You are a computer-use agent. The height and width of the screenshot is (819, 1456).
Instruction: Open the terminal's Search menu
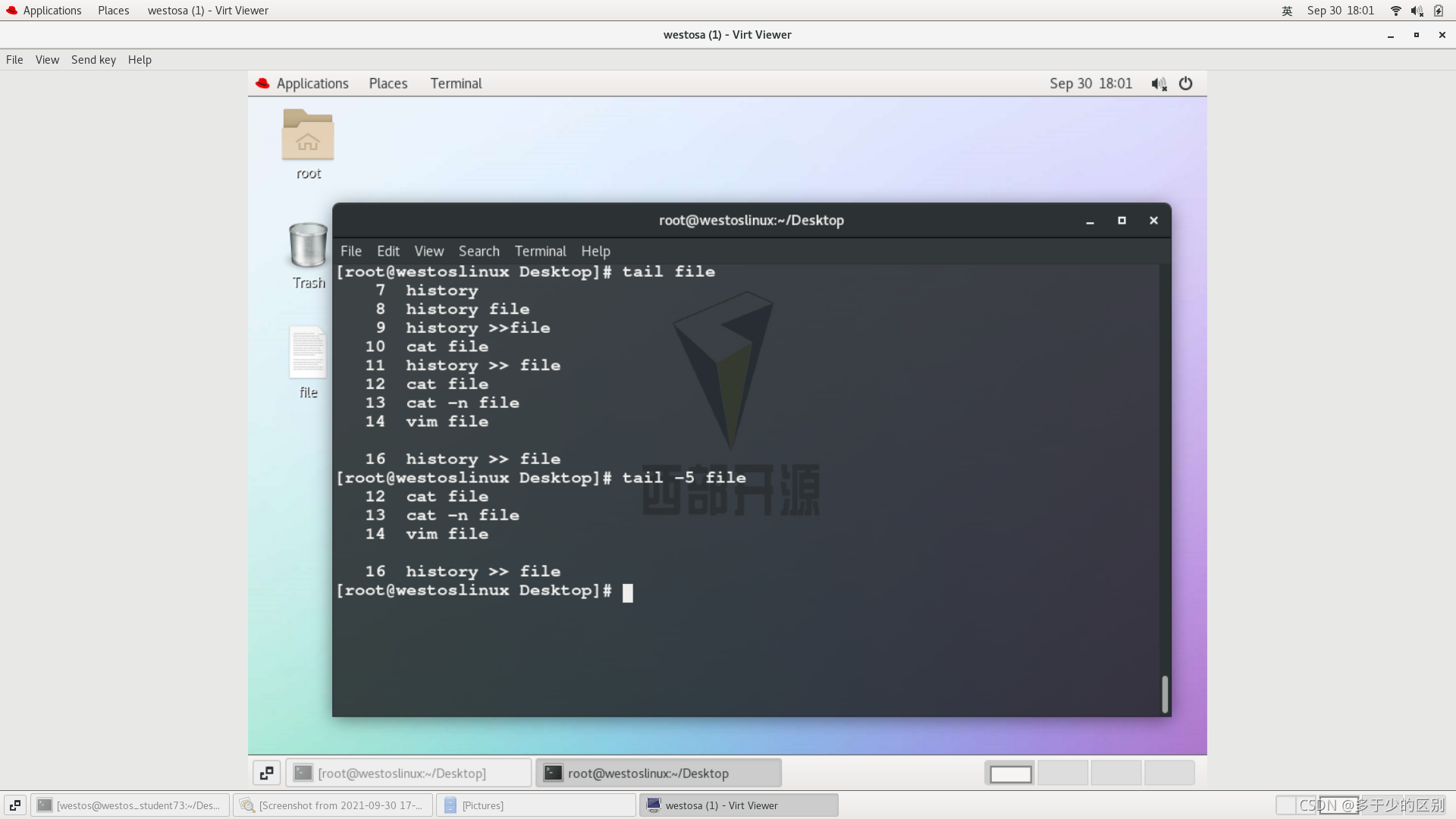pyautogui.click(x=479, y=251)
